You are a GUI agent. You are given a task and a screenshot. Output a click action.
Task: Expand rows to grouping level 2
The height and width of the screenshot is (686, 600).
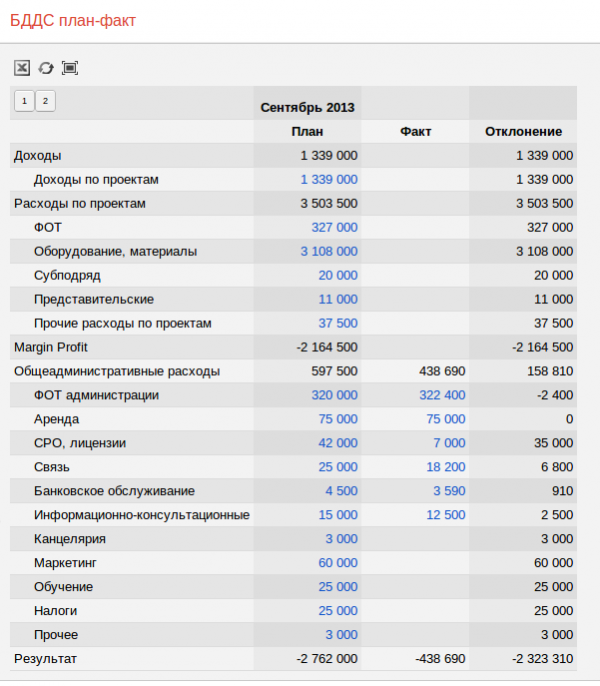[x=45, y=100]
